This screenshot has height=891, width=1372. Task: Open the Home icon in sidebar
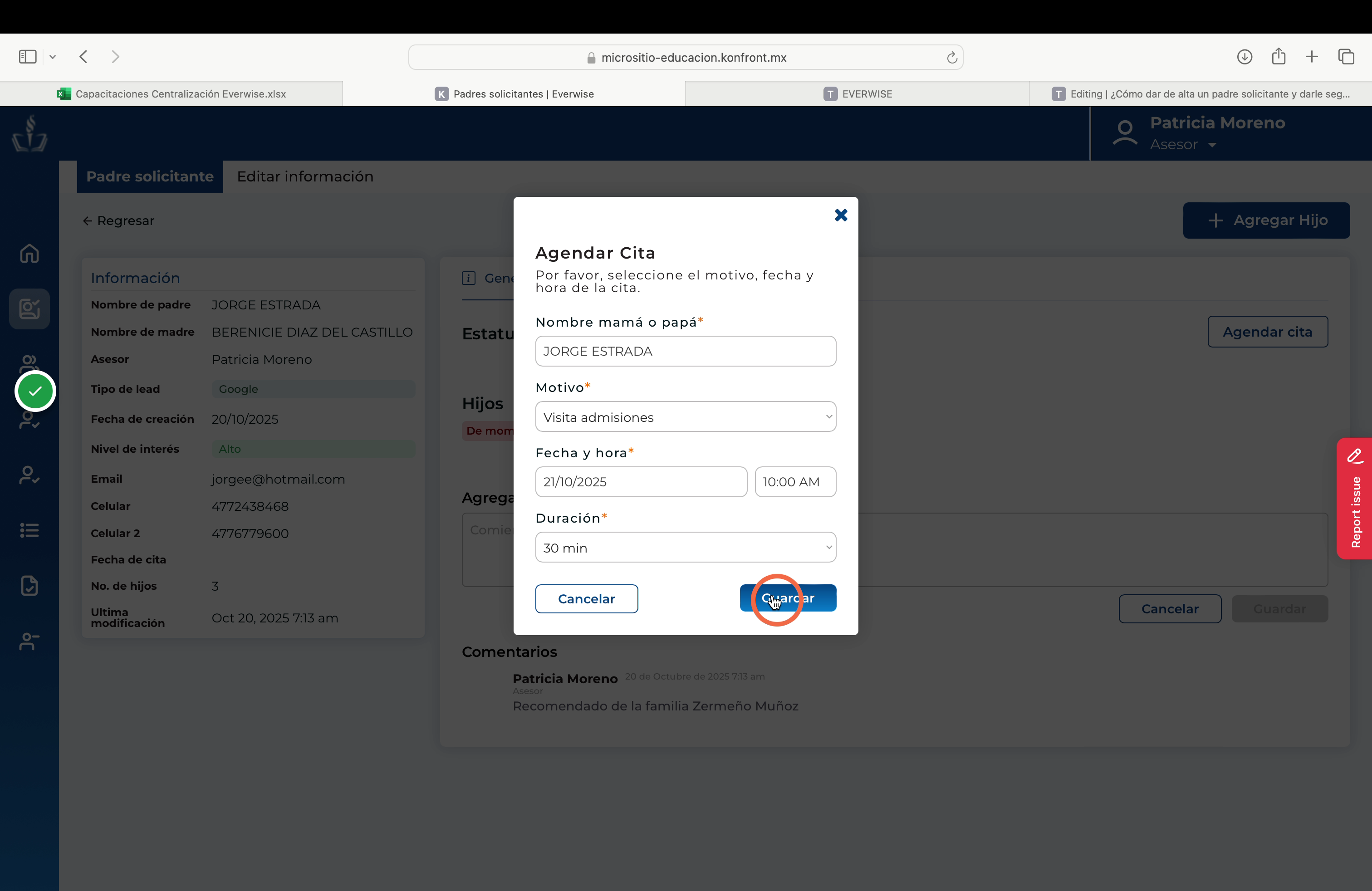(29, 254)
